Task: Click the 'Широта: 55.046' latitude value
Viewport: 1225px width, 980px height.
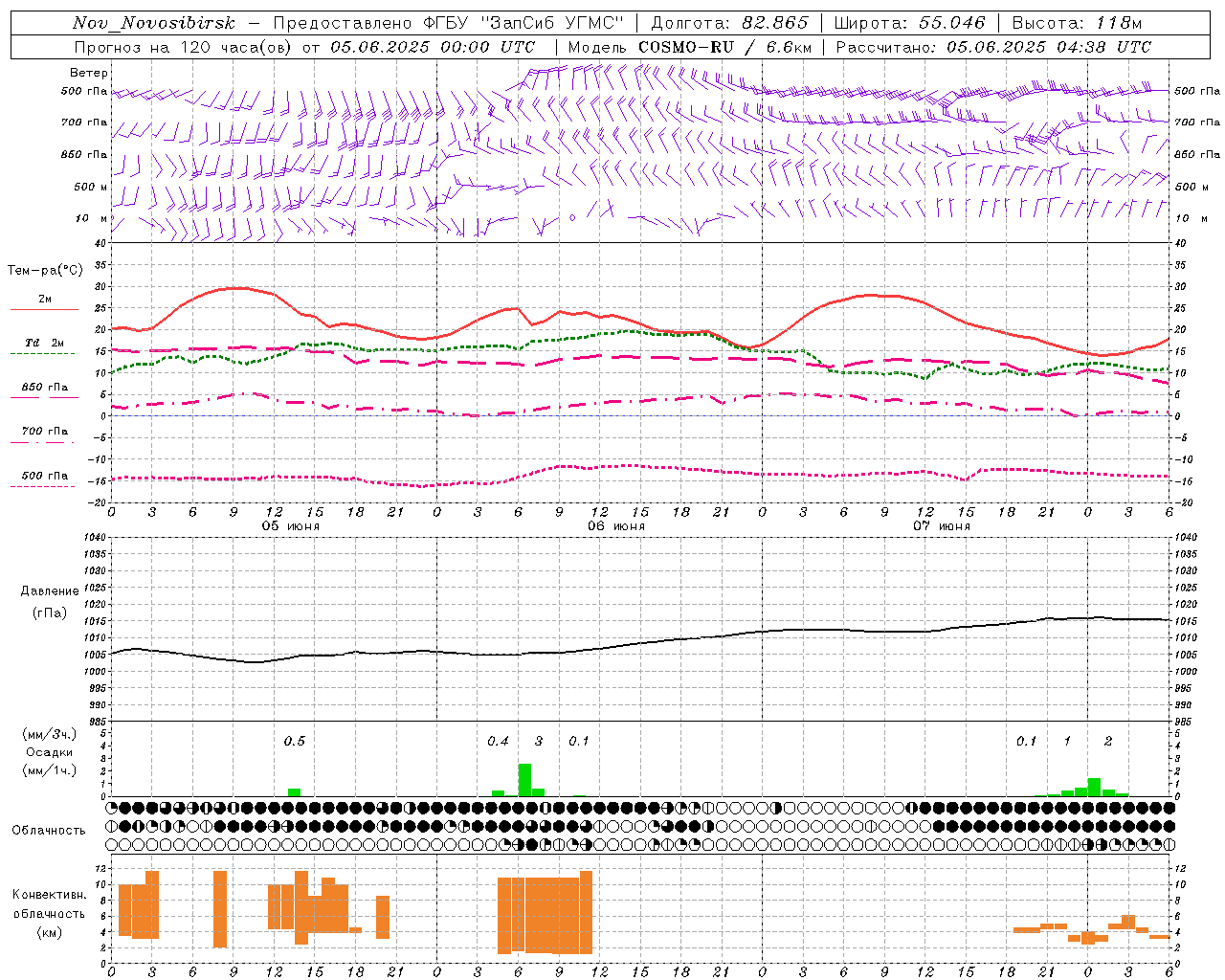Action: point(909,23)
